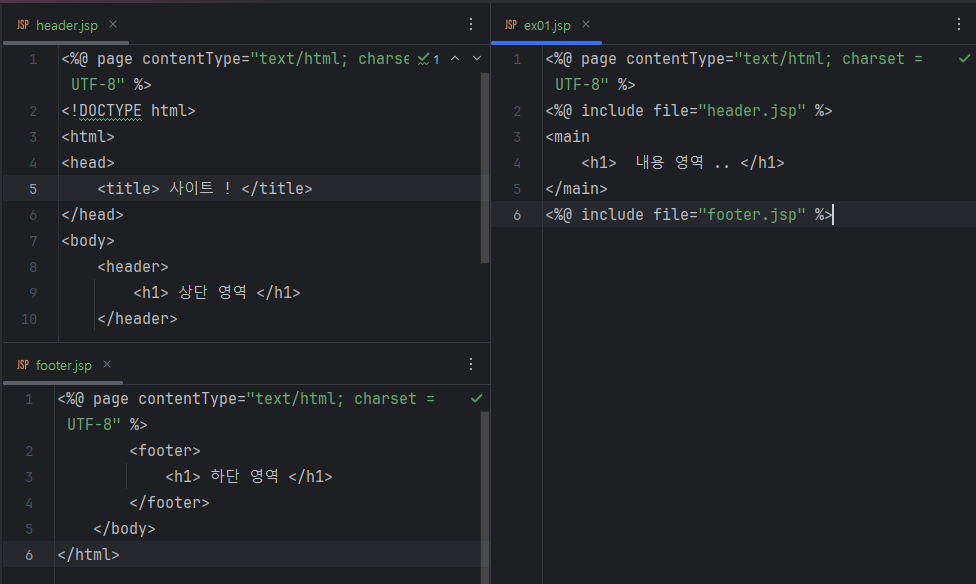
Task: Switch to the header.jsp tab
Action: click(x=67, y=26)
